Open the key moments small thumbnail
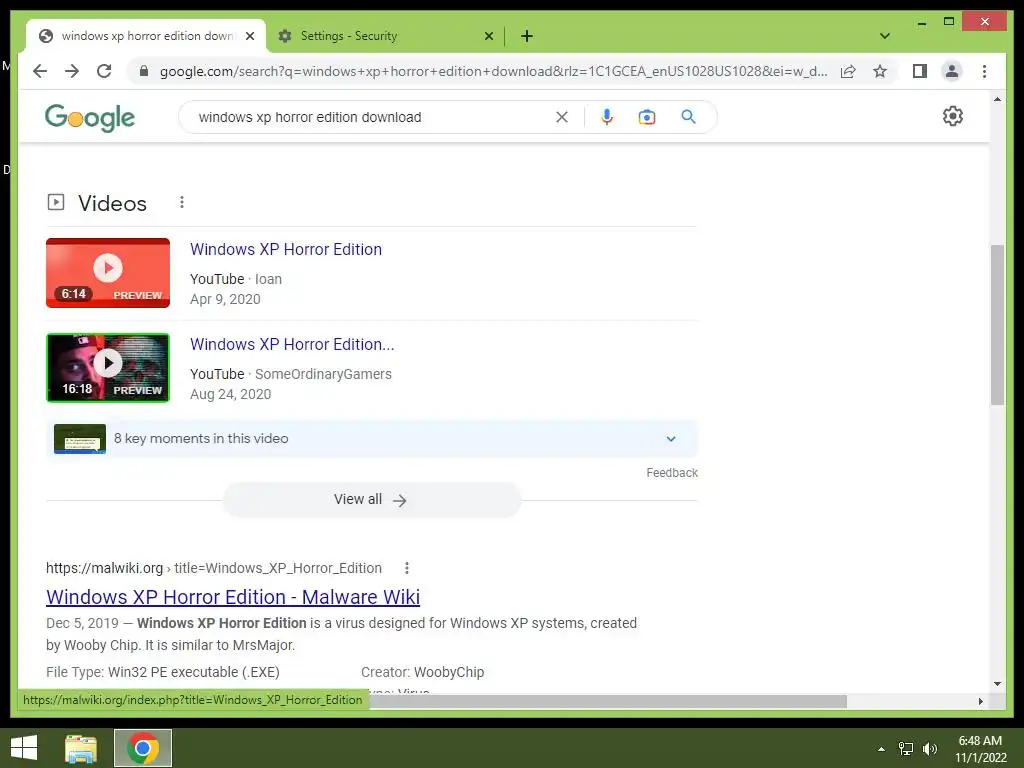 80,439
